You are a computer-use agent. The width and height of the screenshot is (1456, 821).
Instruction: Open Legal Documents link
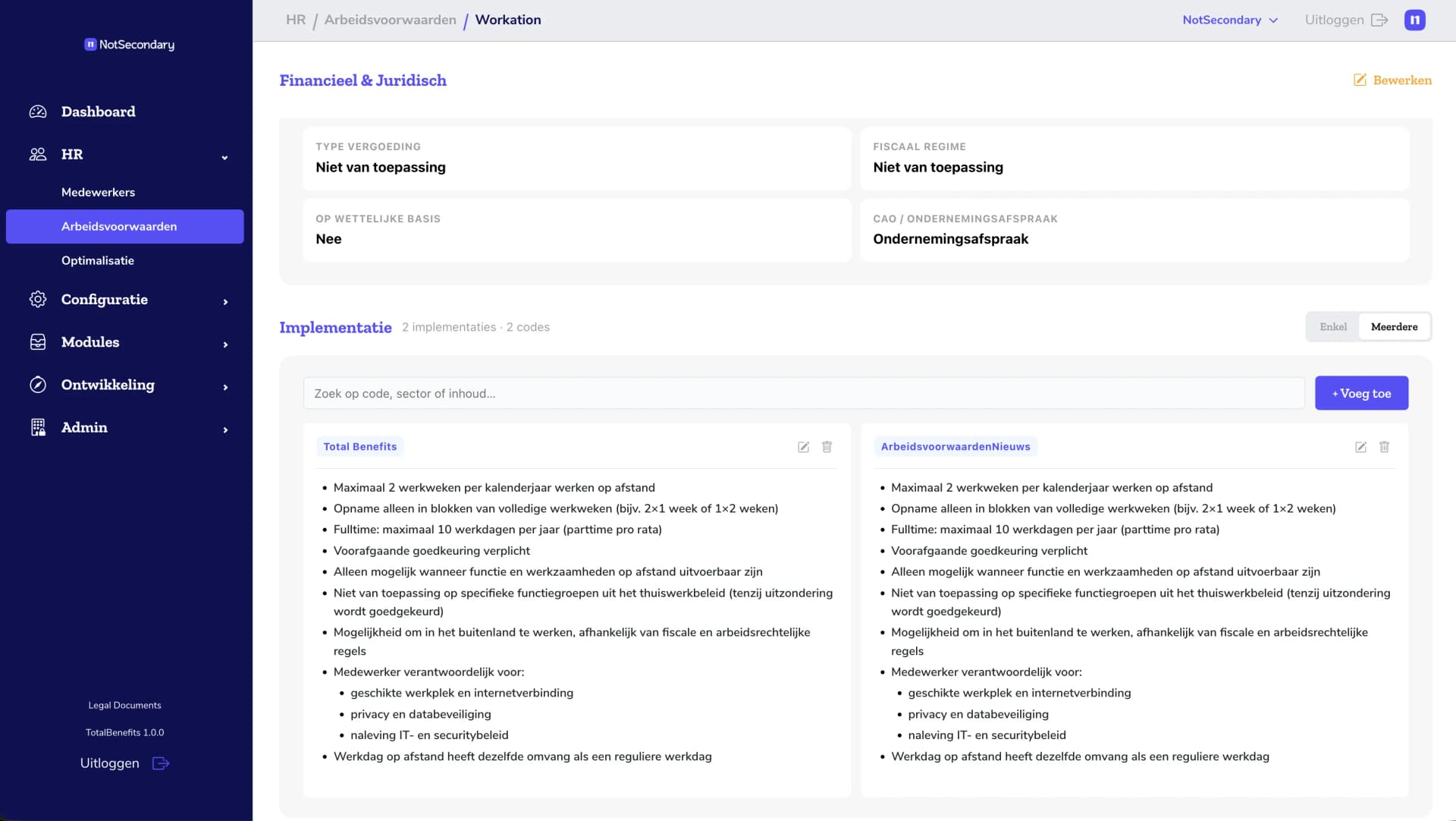pos(124,705)
